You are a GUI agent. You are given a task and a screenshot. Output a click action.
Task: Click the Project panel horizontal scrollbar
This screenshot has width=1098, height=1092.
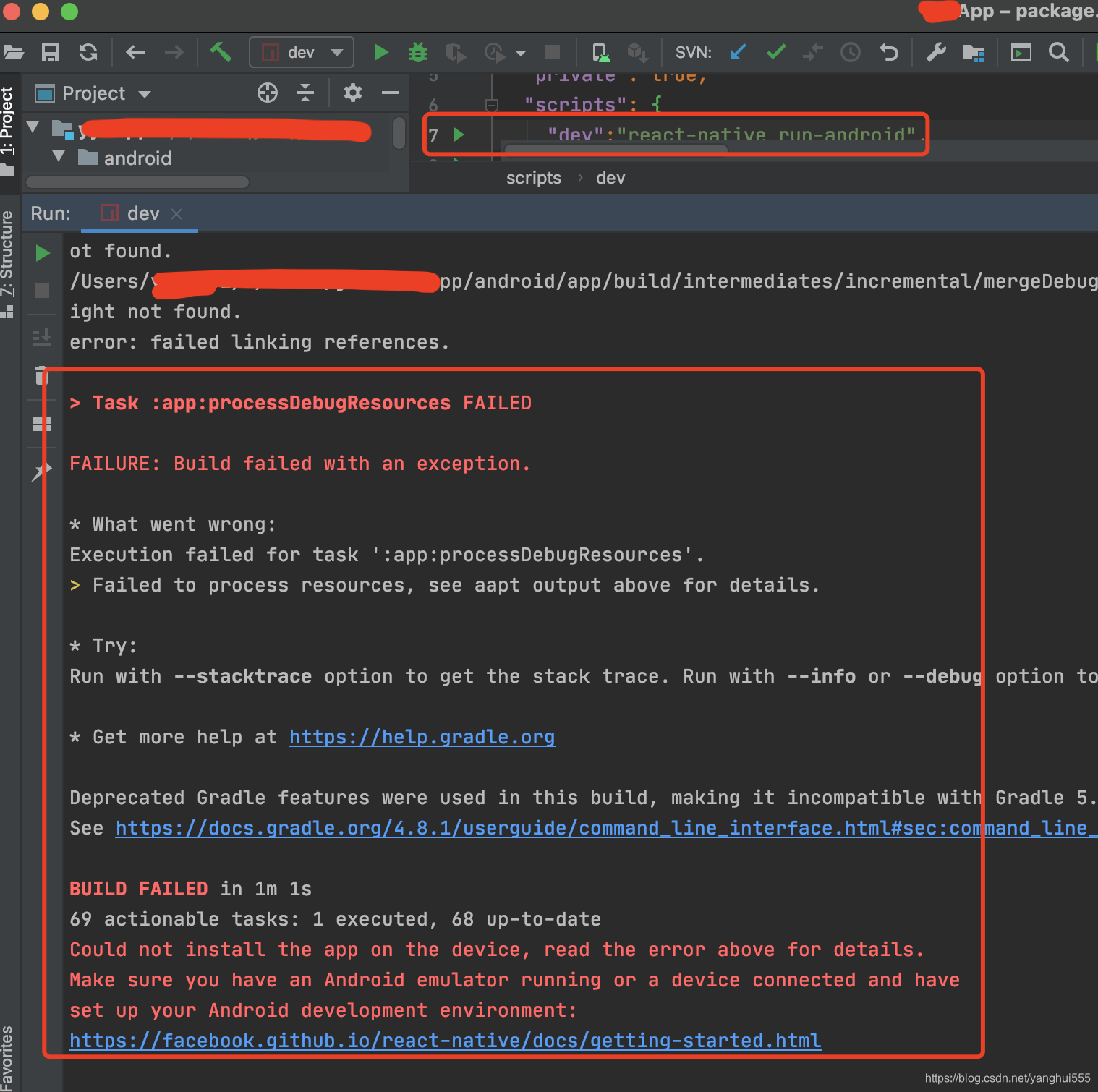137,182
